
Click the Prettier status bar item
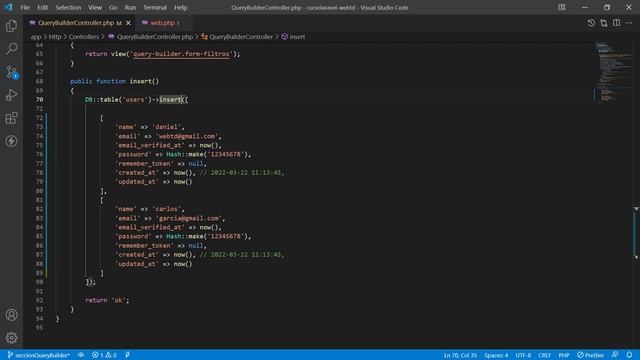tap(591, 355)
